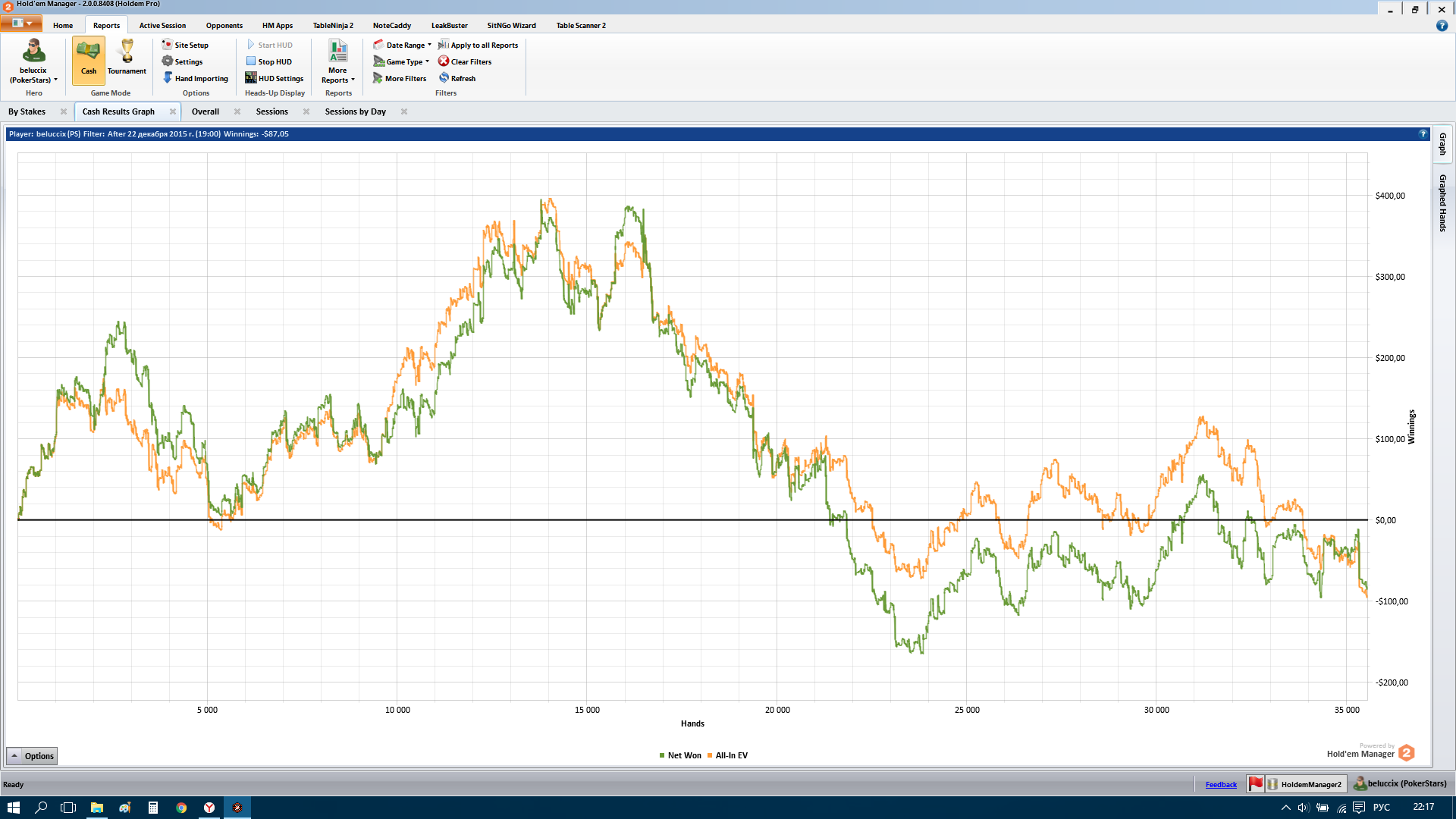1456x819 pixels.
Task: Open Chrome from taskbar
Action: pyautogui.click(x=181, y=808)
